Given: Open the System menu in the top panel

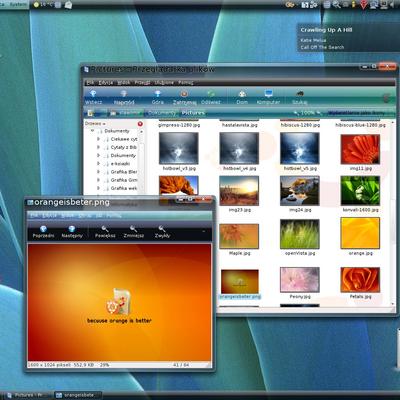Looking at the screenshot, I should pos(17,4).
